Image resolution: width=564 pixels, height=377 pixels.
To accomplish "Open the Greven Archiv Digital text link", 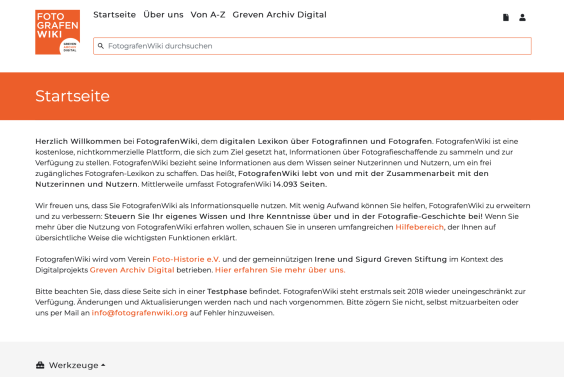I will point(132,270).
